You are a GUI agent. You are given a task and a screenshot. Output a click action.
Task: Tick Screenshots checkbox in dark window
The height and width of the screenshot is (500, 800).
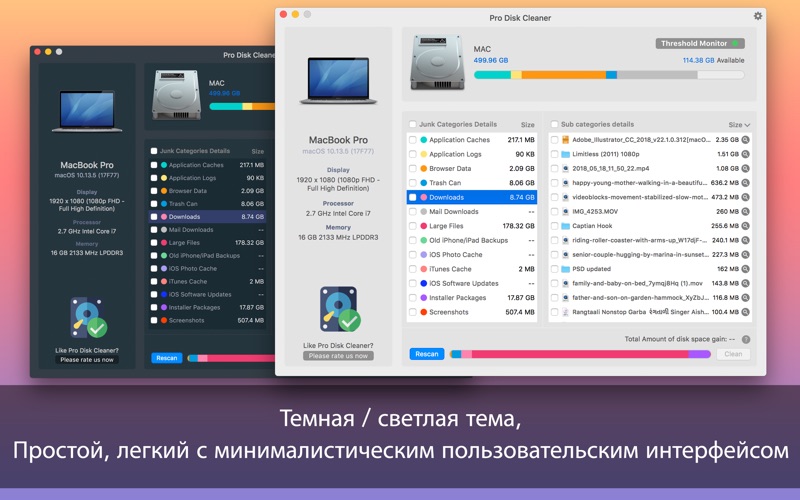tap(154, 320)
